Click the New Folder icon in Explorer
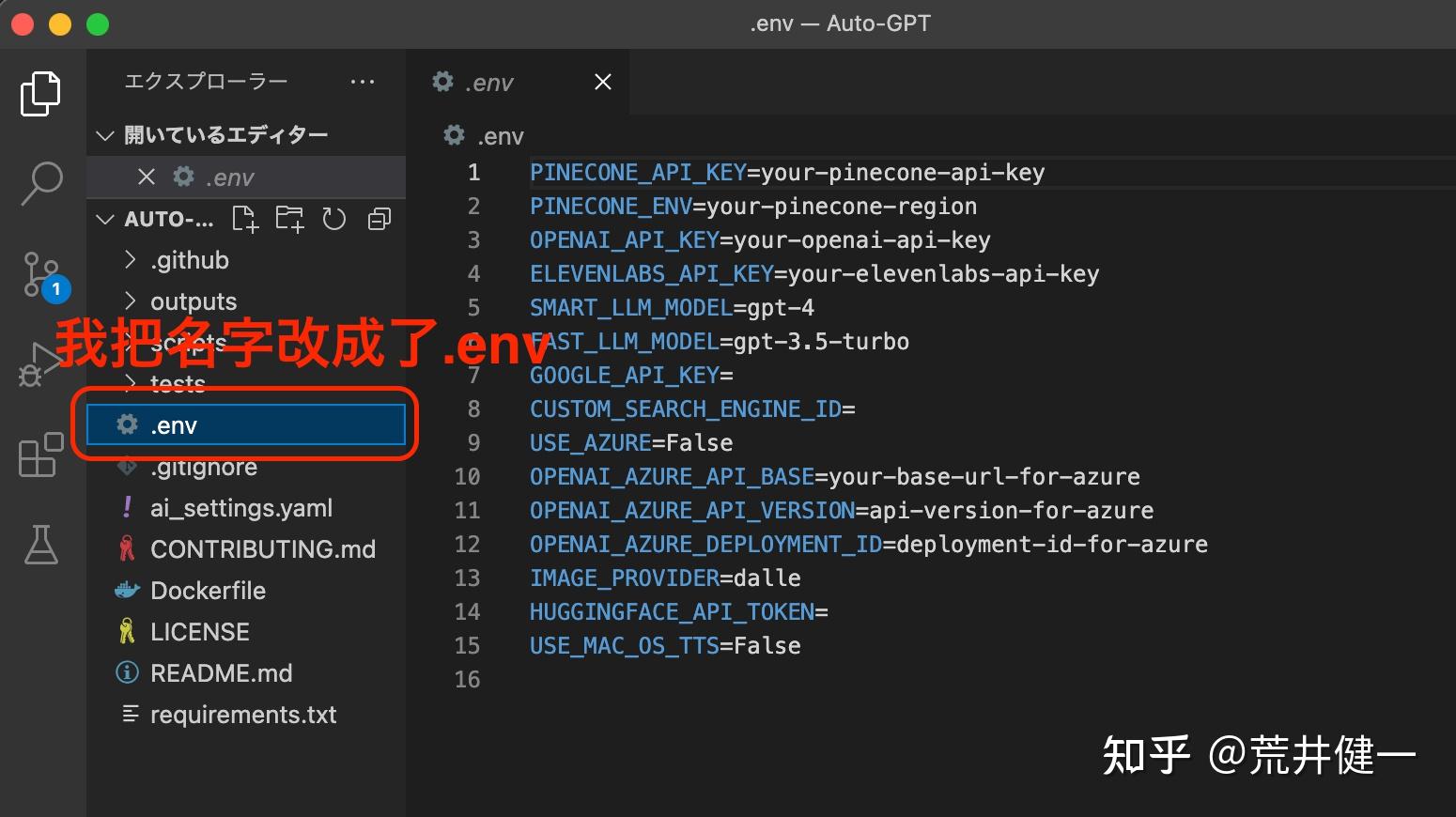1456x817 pixels. (289, 219)
